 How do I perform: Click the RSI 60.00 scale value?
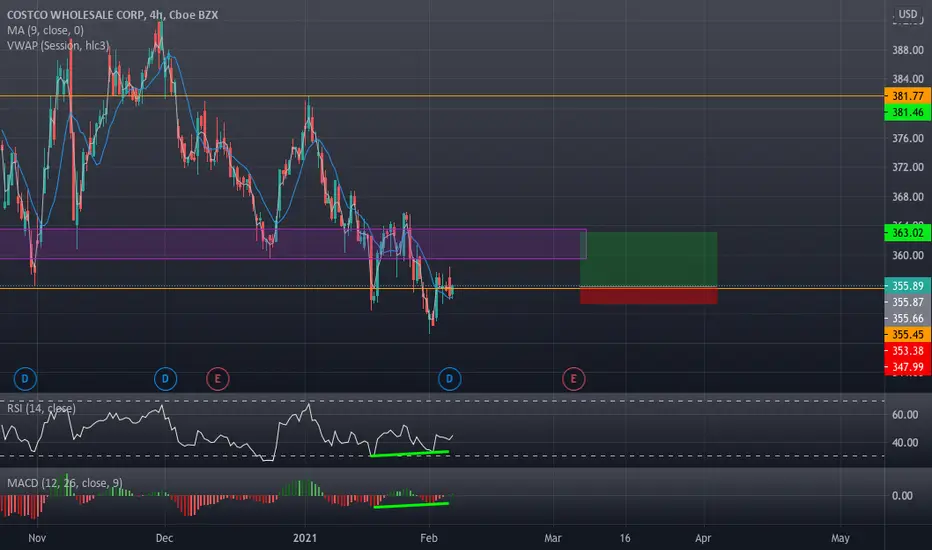coord(905,414)
